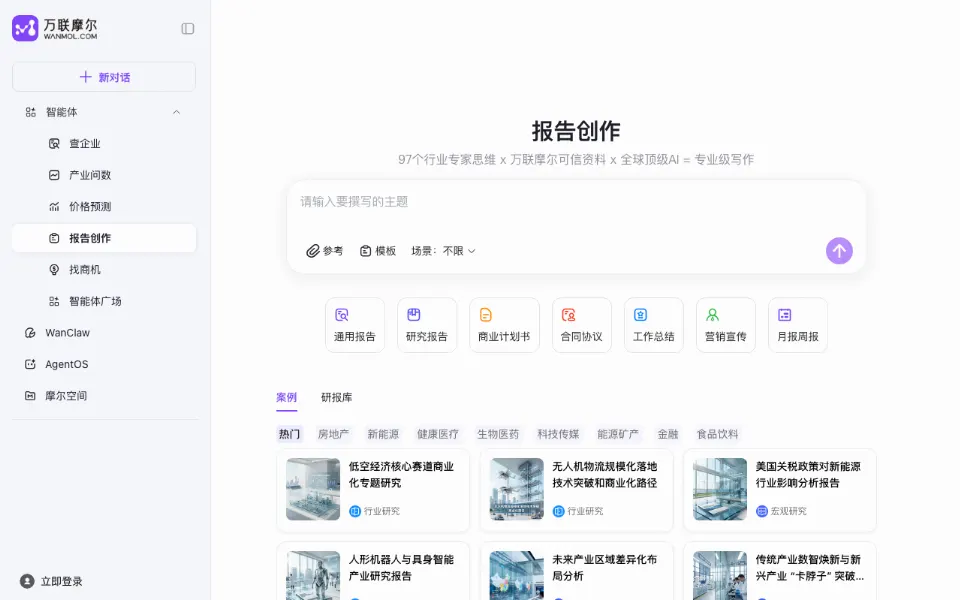This screenshot has width=960, height=600.
Task: Collapse the 智能体 section chevron
Action: [x=176, y=112]
